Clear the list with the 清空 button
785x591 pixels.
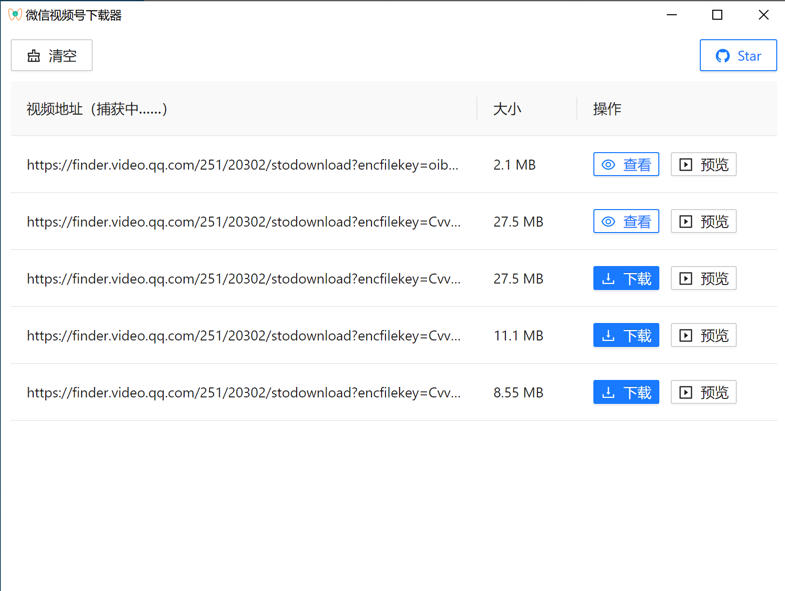coord(52,55)
